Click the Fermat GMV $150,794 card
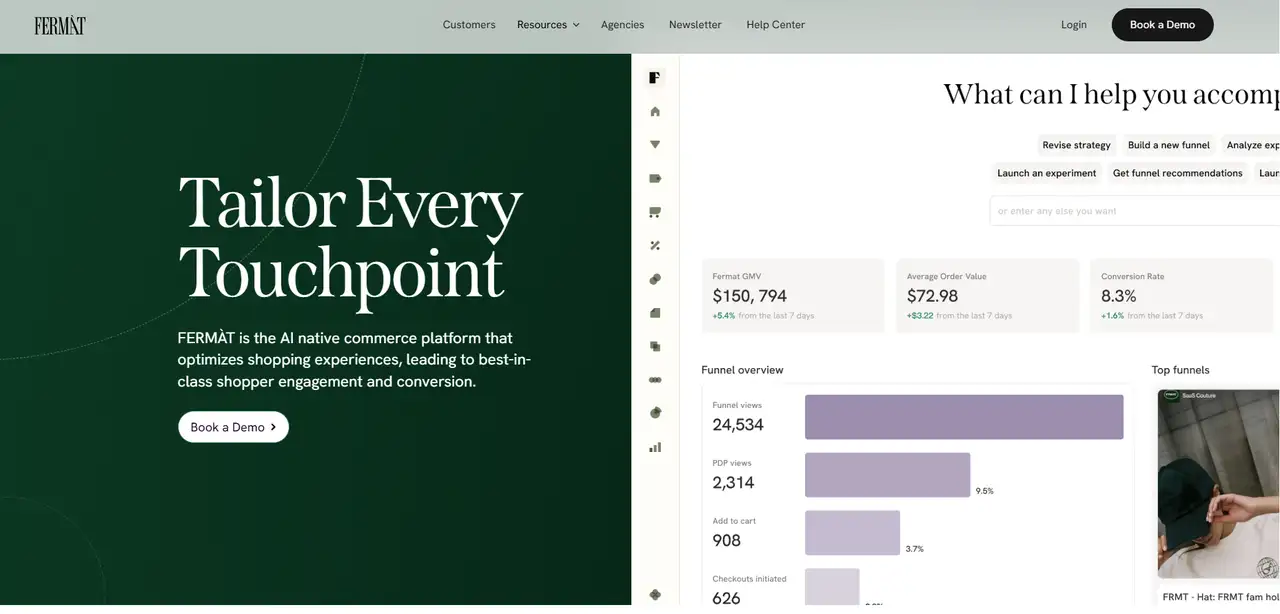Screen dimensions: 1280x614 [x=793, y=296]
